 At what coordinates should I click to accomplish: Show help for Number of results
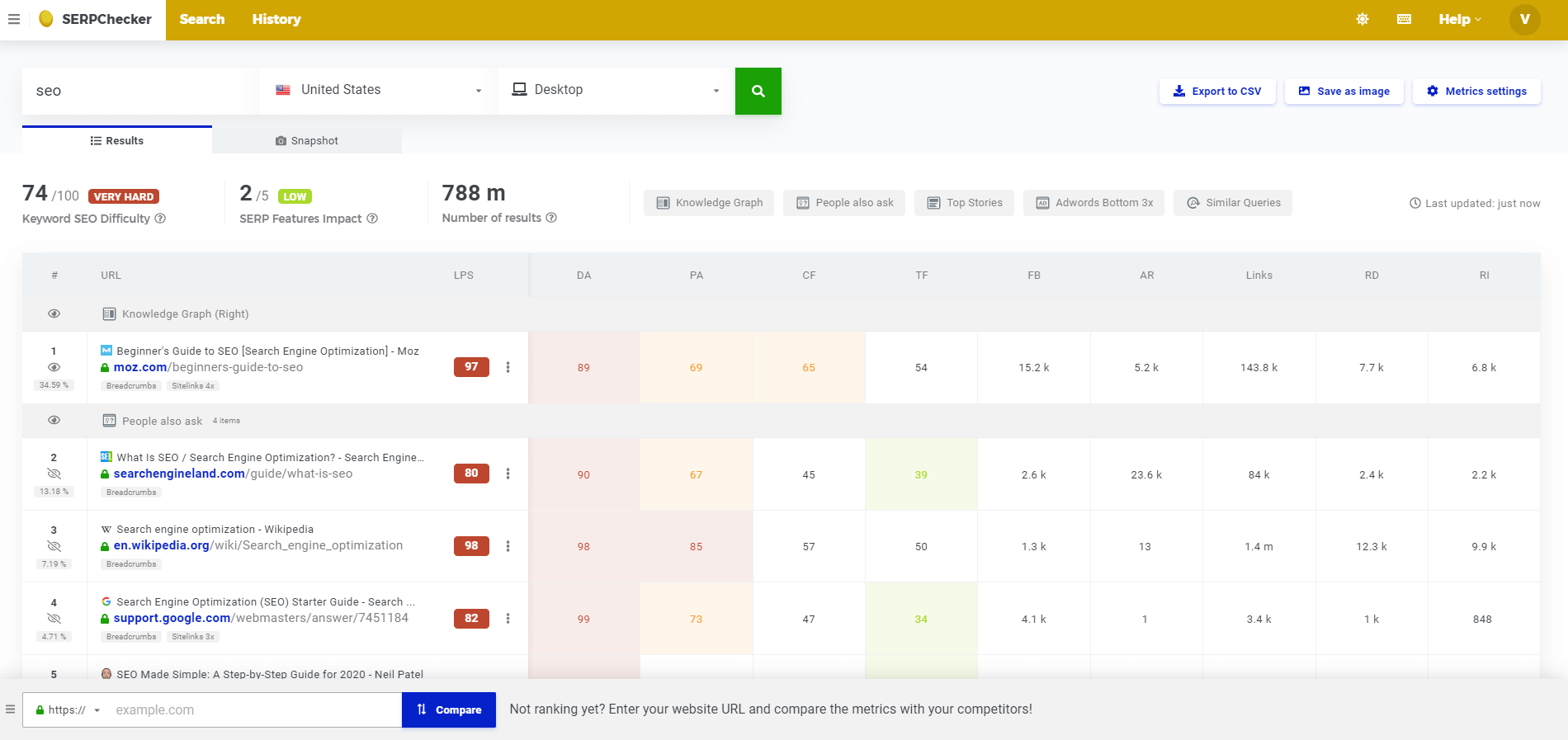tap(551, 218)
